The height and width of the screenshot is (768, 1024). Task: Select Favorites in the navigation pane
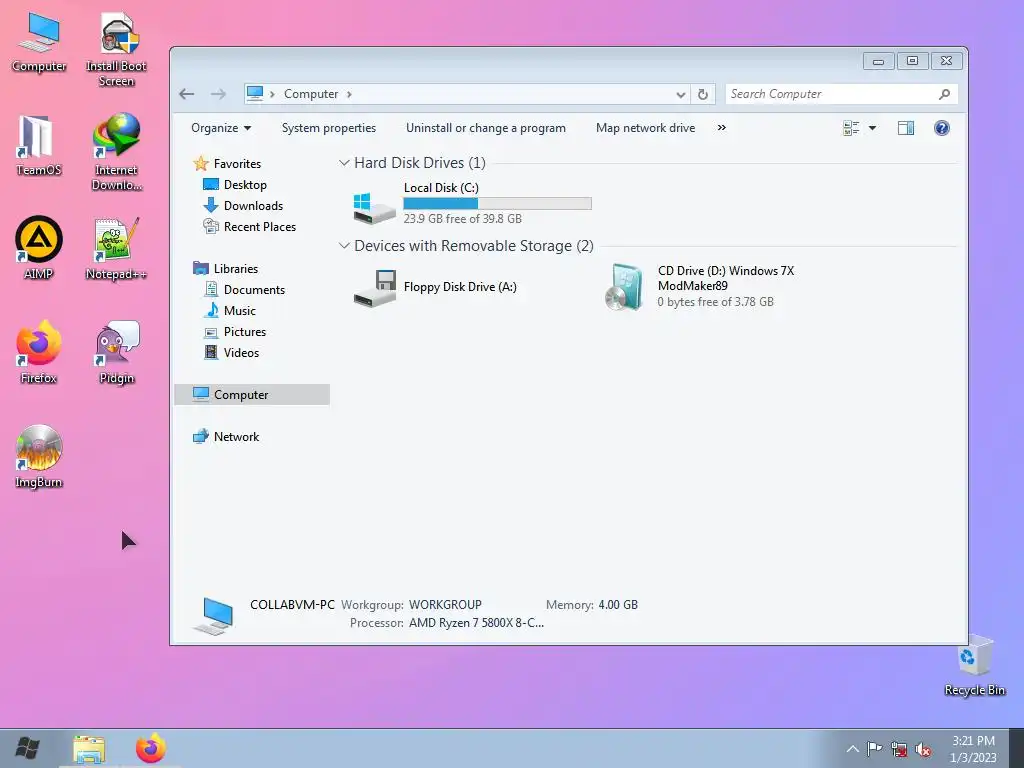(227, 164)
